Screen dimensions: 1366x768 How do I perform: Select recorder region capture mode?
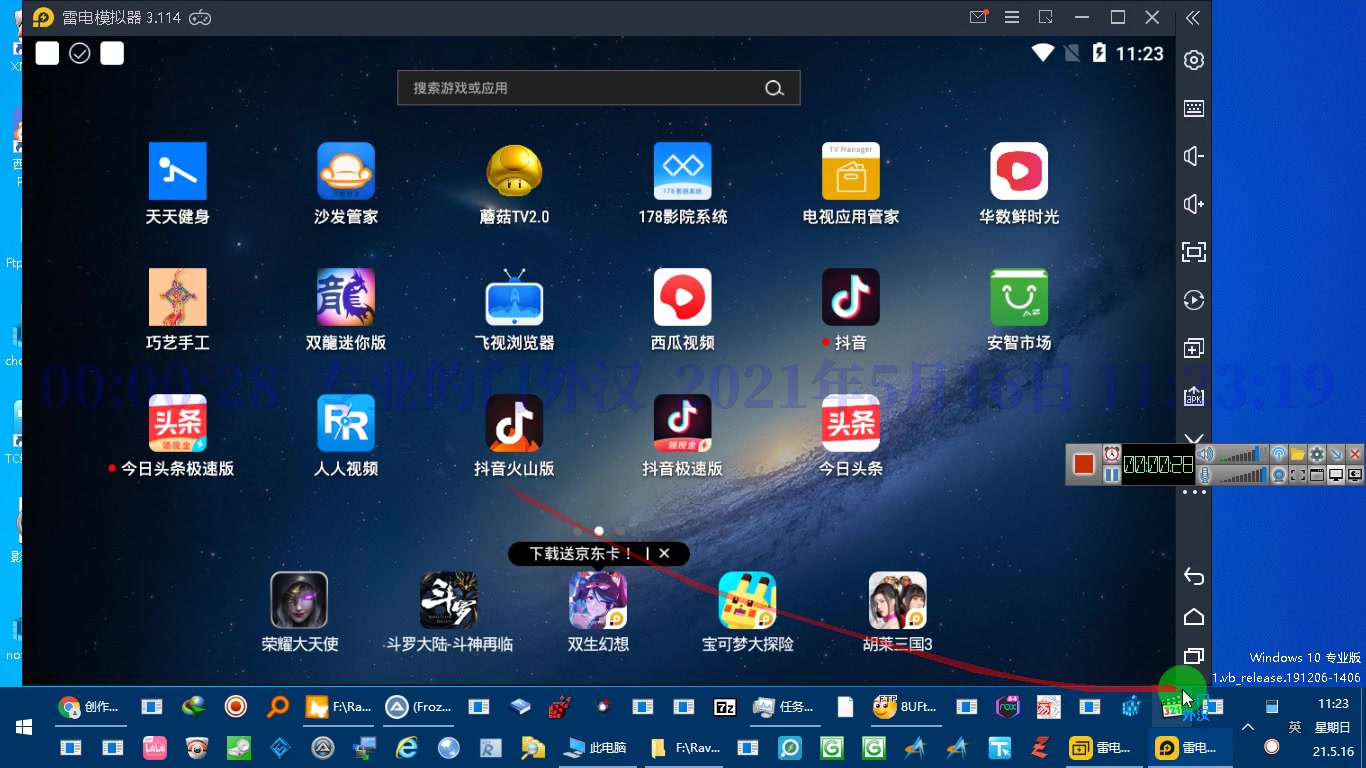[x=1298, y=475]
